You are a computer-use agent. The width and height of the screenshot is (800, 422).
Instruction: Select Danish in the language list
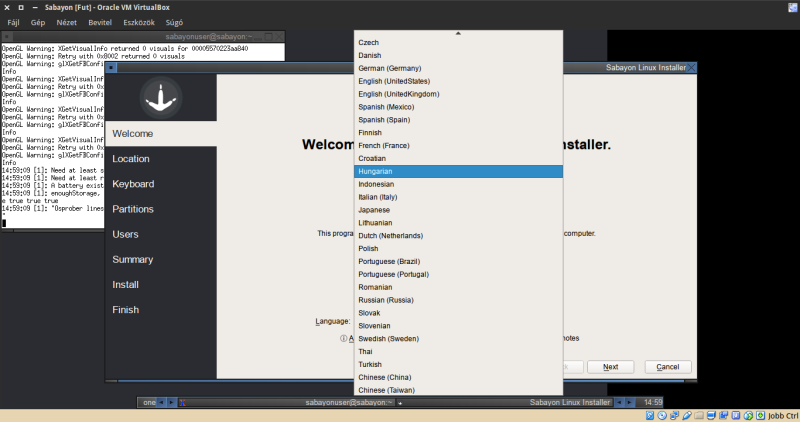(x=458, y=55)
